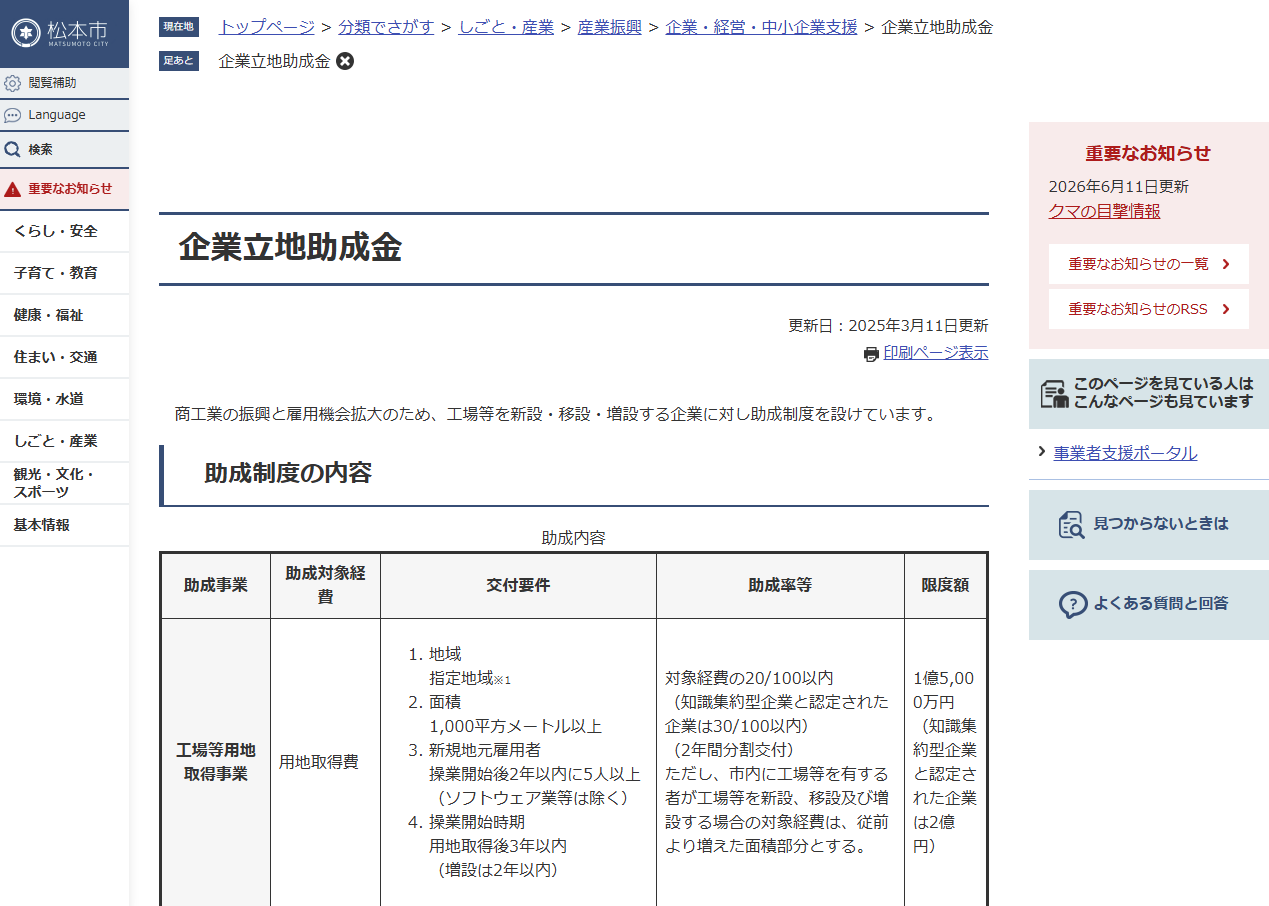Open 事業者支援ポータル link
The image size is (1269, 906).
tap(1125, 453)
